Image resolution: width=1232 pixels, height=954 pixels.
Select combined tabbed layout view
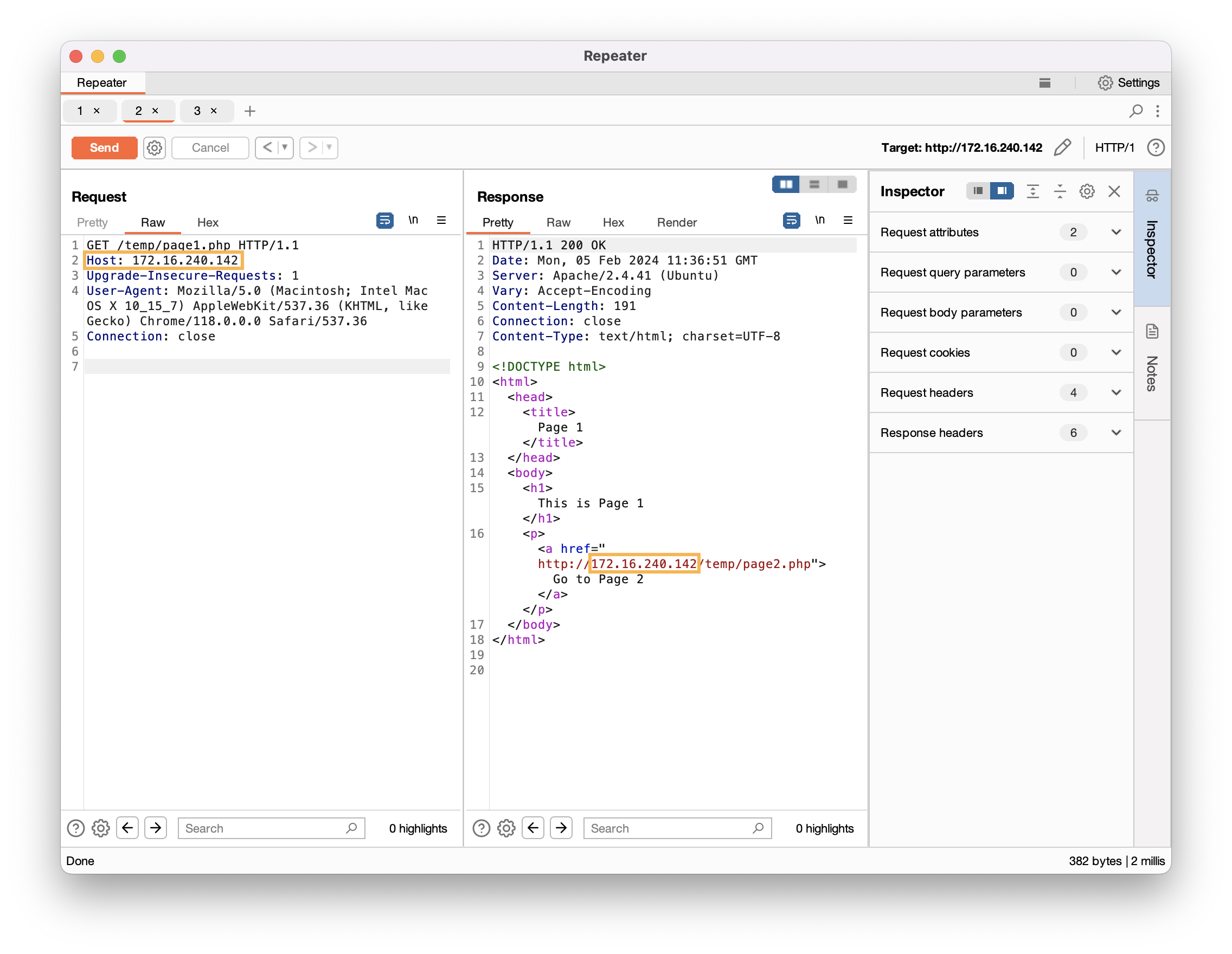coord(842,184)
